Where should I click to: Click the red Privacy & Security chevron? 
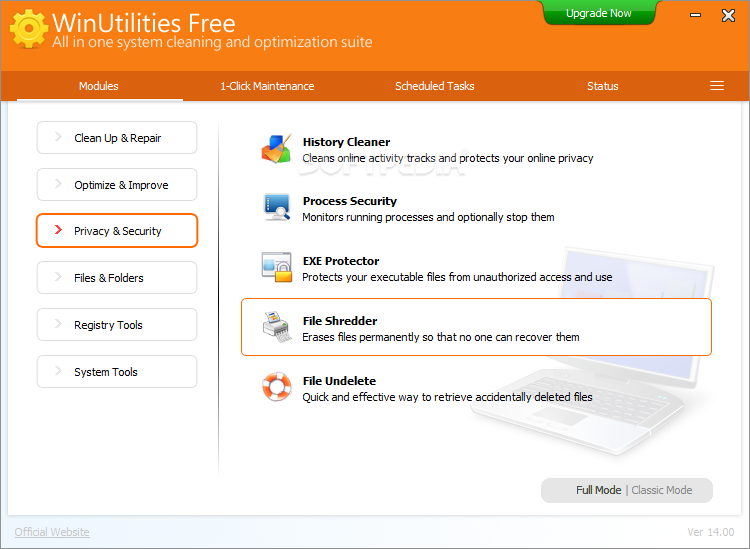[58, 230]
